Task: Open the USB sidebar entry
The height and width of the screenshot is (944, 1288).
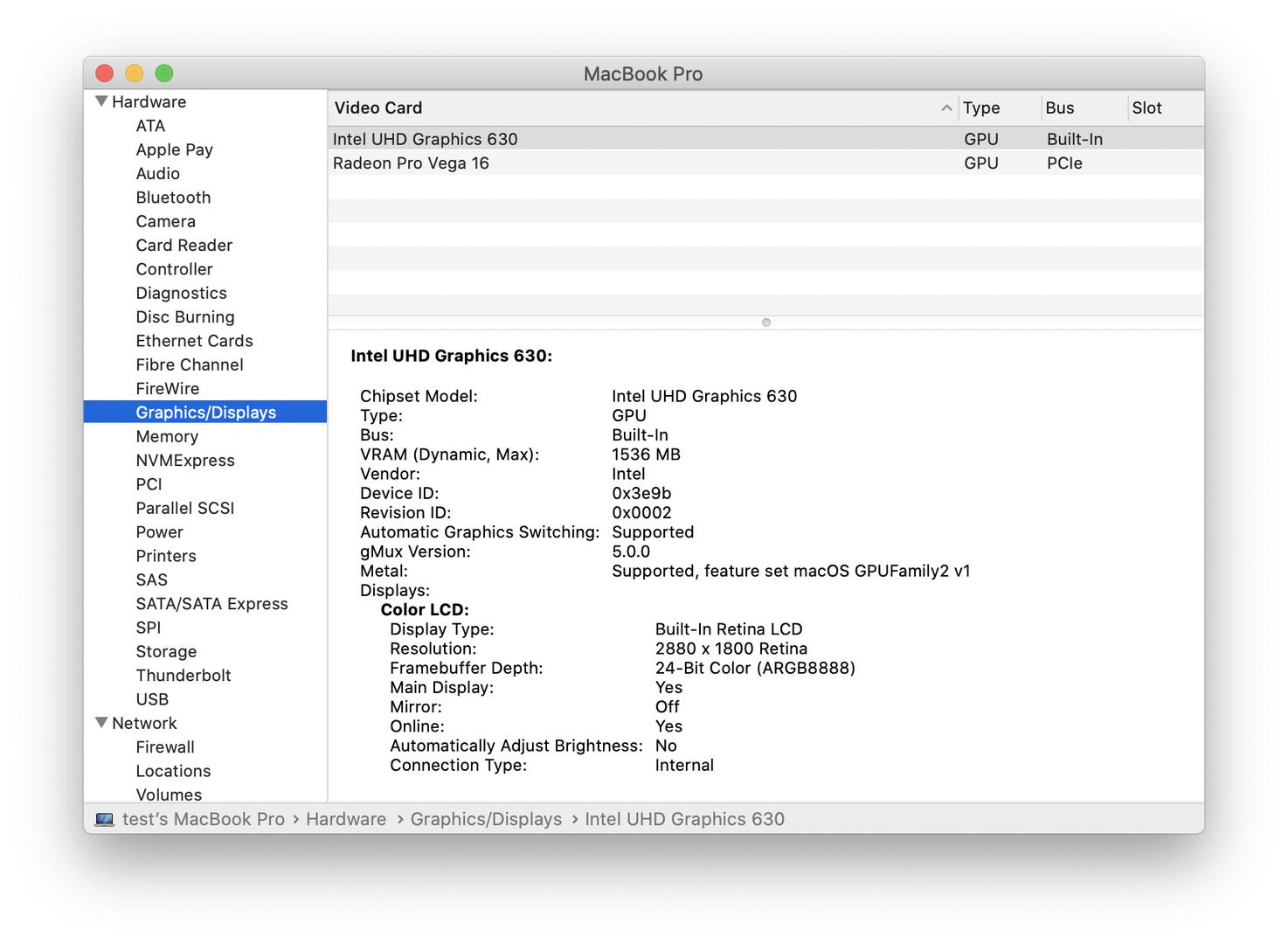Action: click(152, 699)
